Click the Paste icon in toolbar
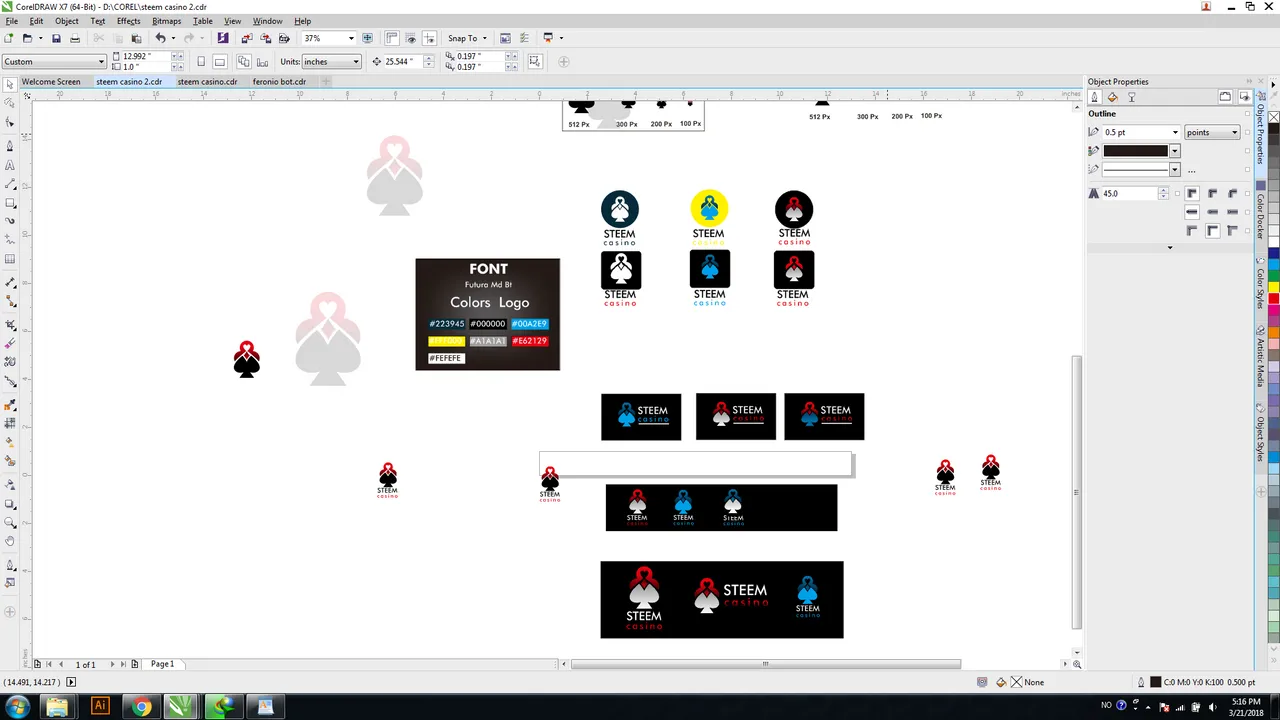Viewport: 1280px width, 720px height. pos(136,38)
